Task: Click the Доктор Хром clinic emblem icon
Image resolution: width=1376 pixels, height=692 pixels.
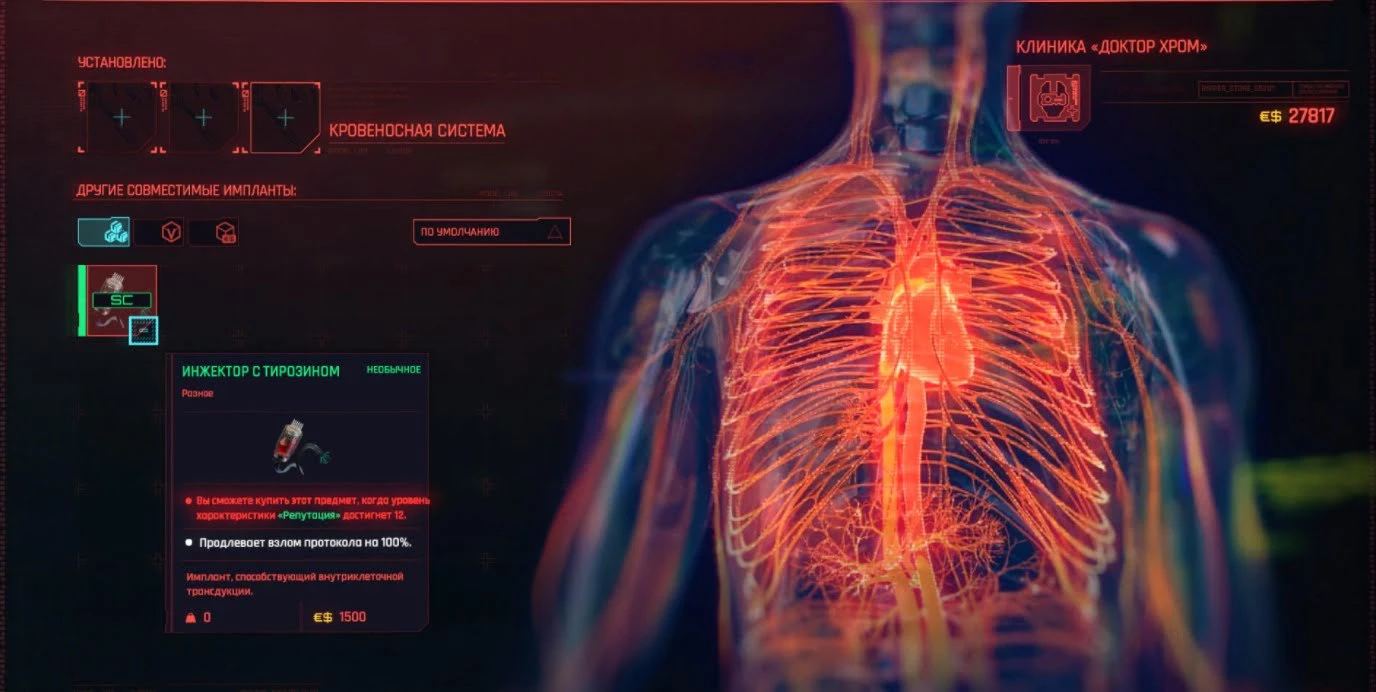Action: [1048, 98]
